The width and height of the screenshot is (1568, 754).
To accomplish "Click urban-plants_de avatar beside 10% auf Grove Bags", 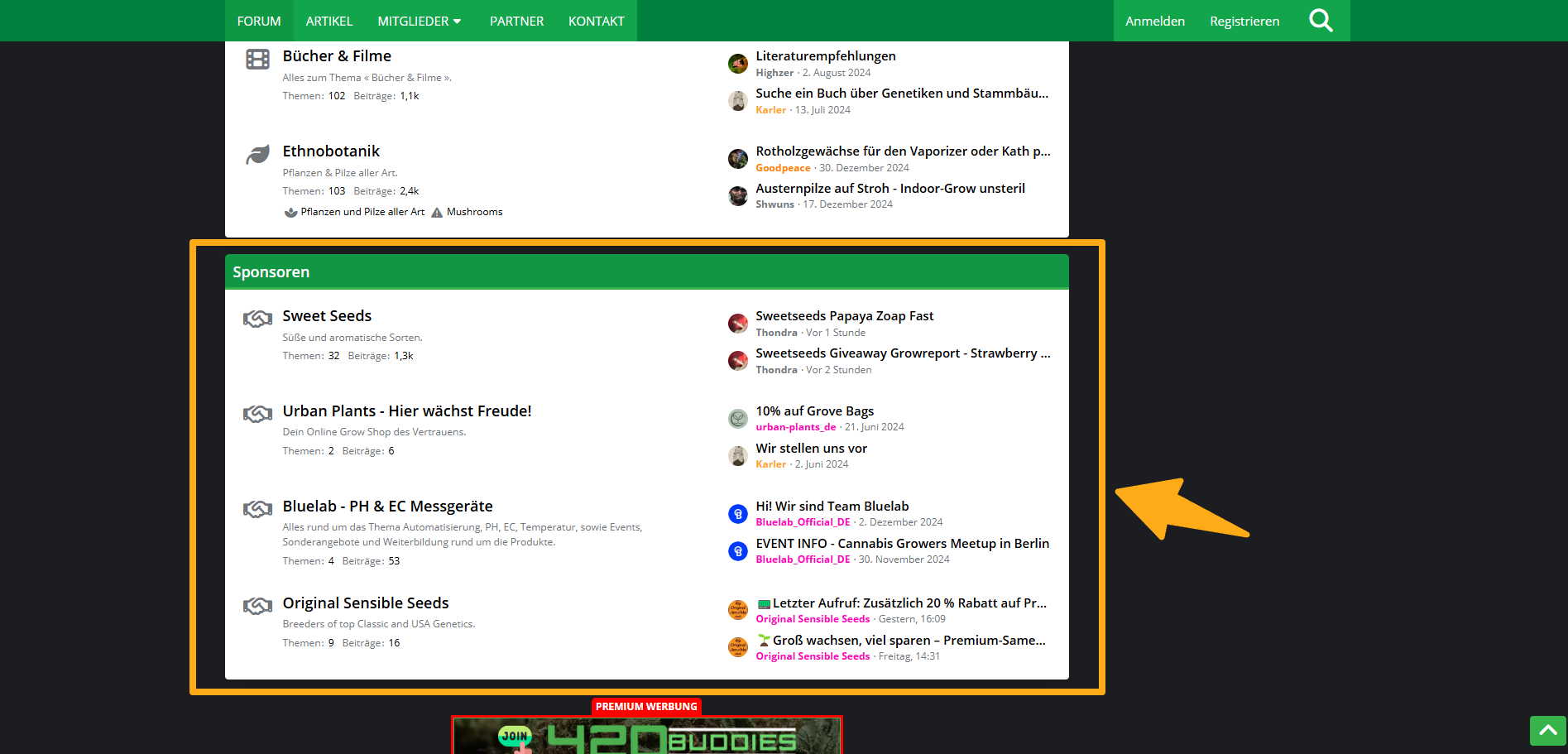I will coord(738,419).
